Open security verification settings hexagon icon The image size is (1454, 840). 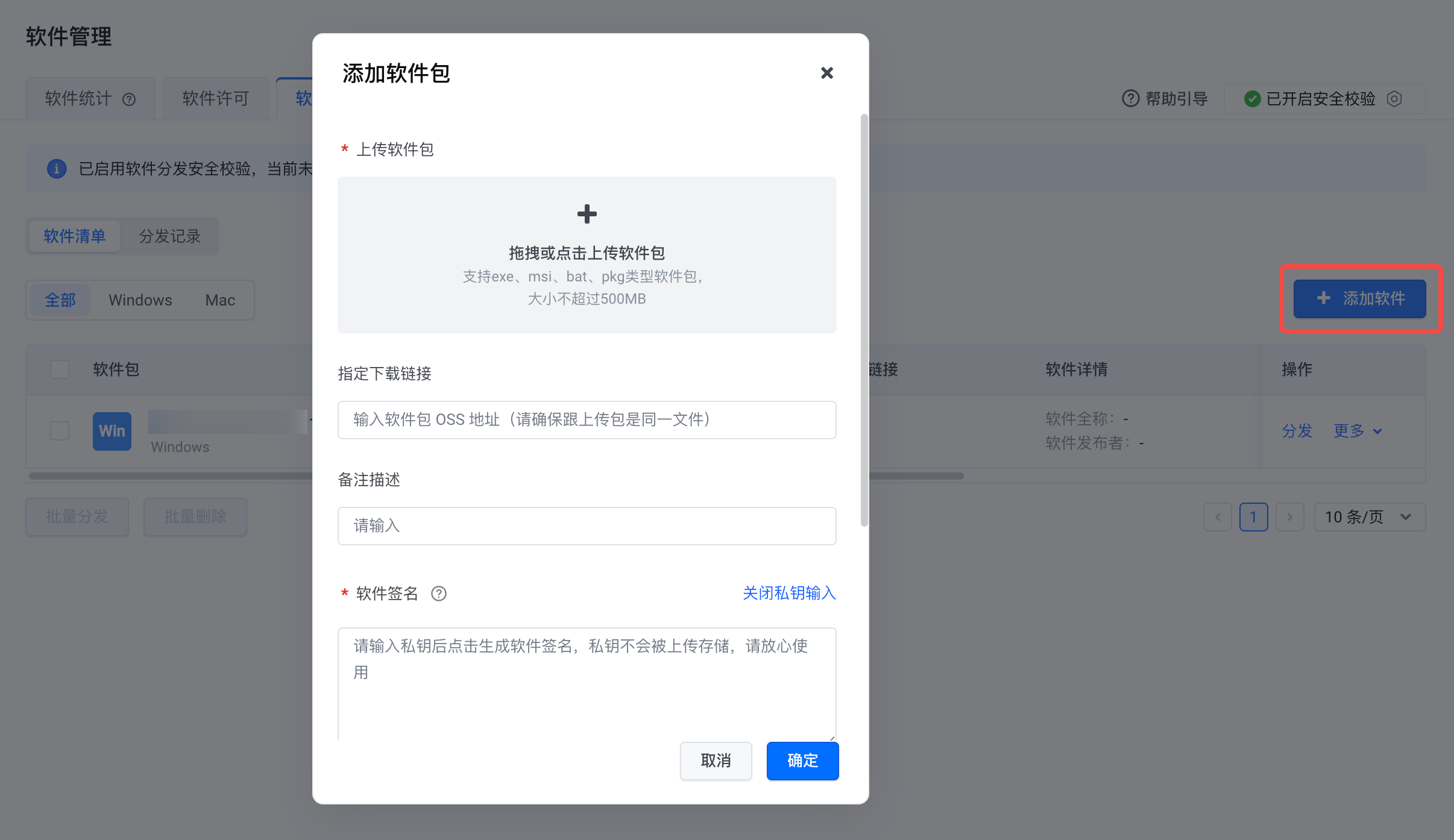tap(1394, 99)
